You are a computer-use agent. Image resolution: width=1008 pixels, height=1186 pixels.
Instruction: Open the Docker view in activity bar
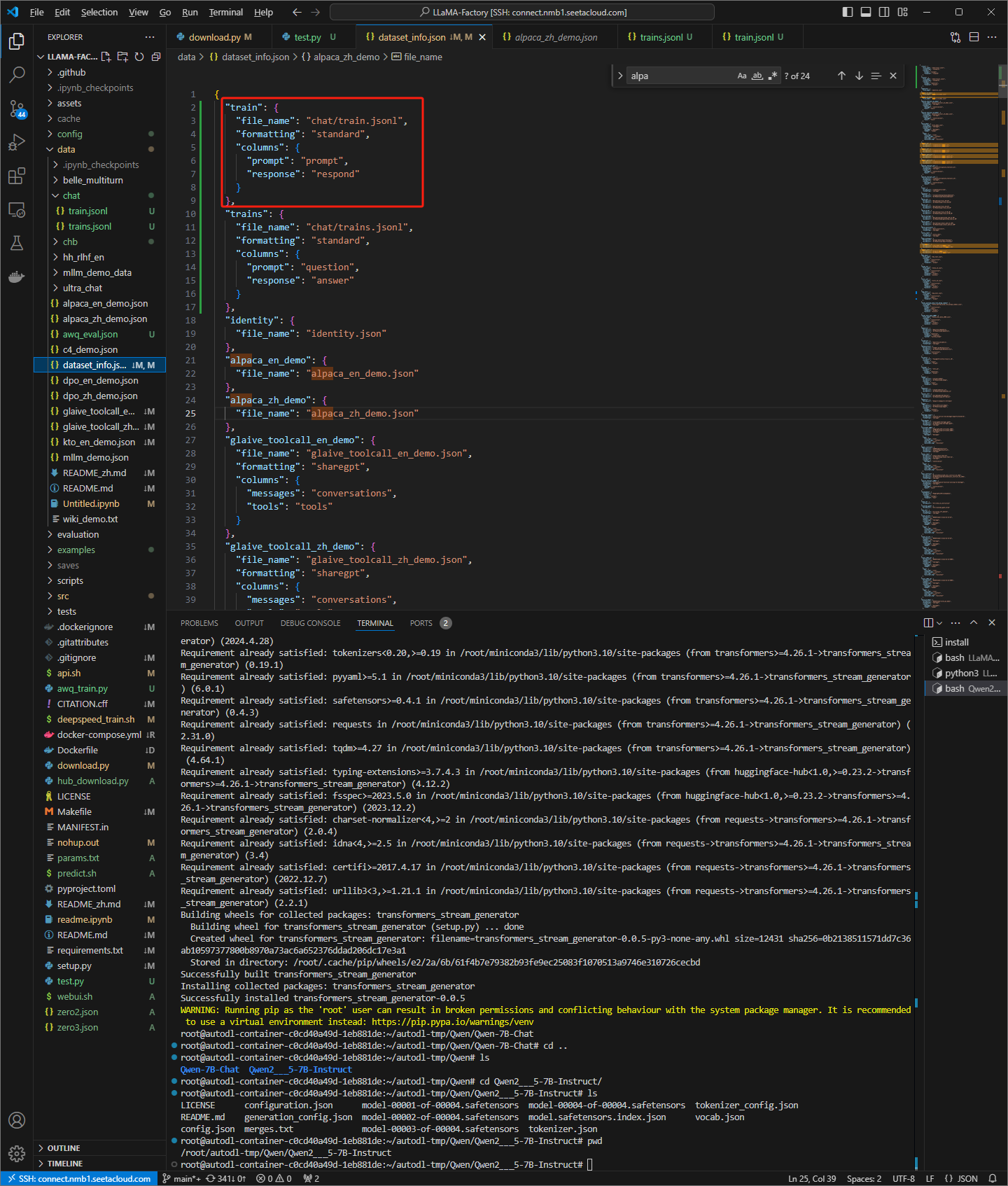(x=17, y=277)
